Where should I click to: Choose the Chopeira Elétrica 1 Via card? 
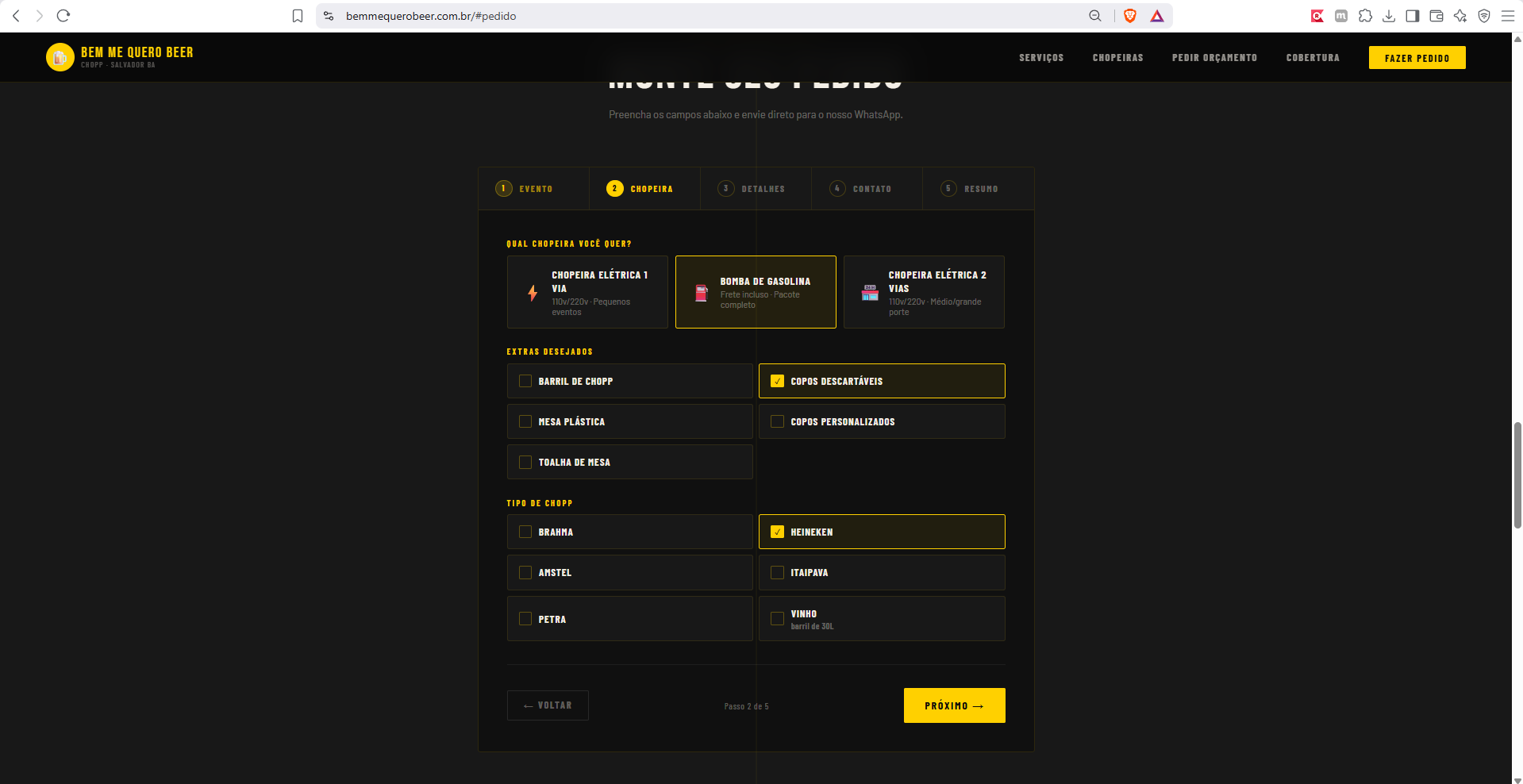pos(587,292)
